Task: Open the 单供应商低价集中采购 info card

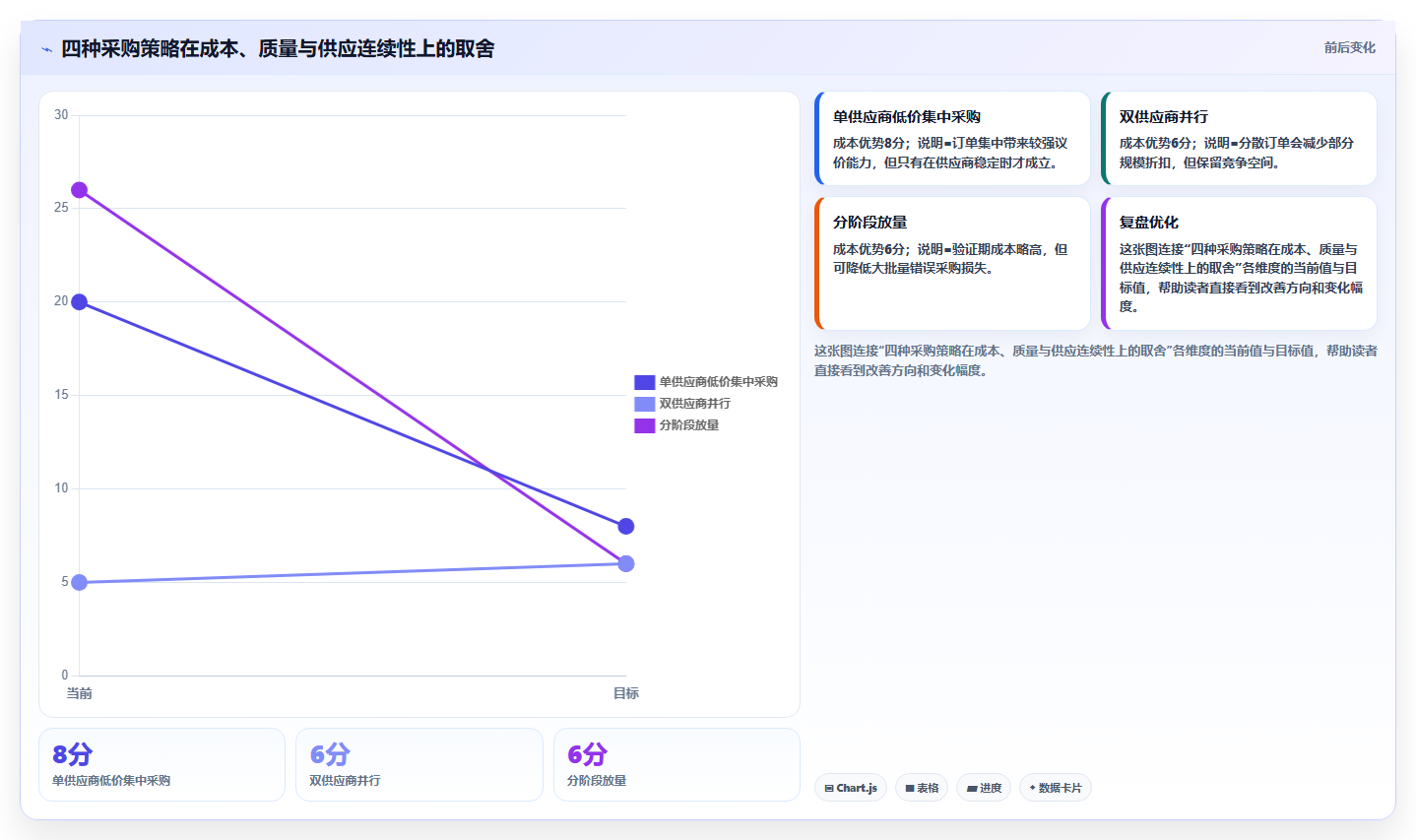Action: [x=952, y=139]
